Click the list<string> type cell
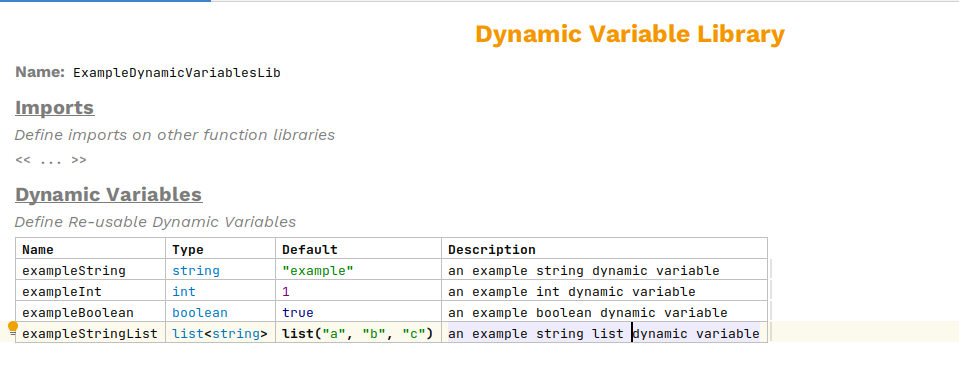The width and height of the screenshot is (959, 366). pos(220,333)
